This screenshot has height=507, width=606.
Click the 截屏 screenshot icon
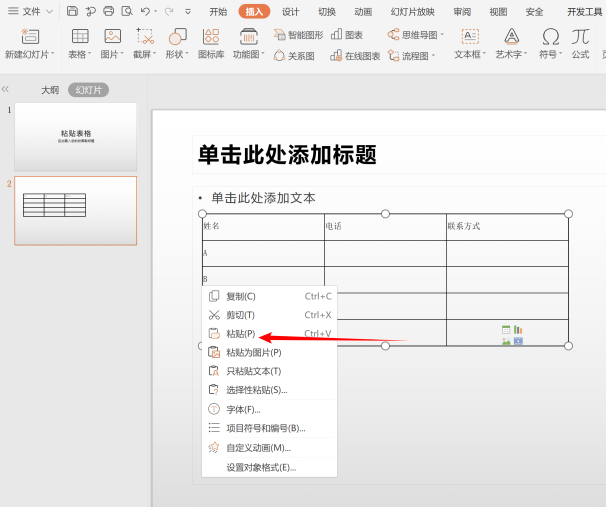145,36
